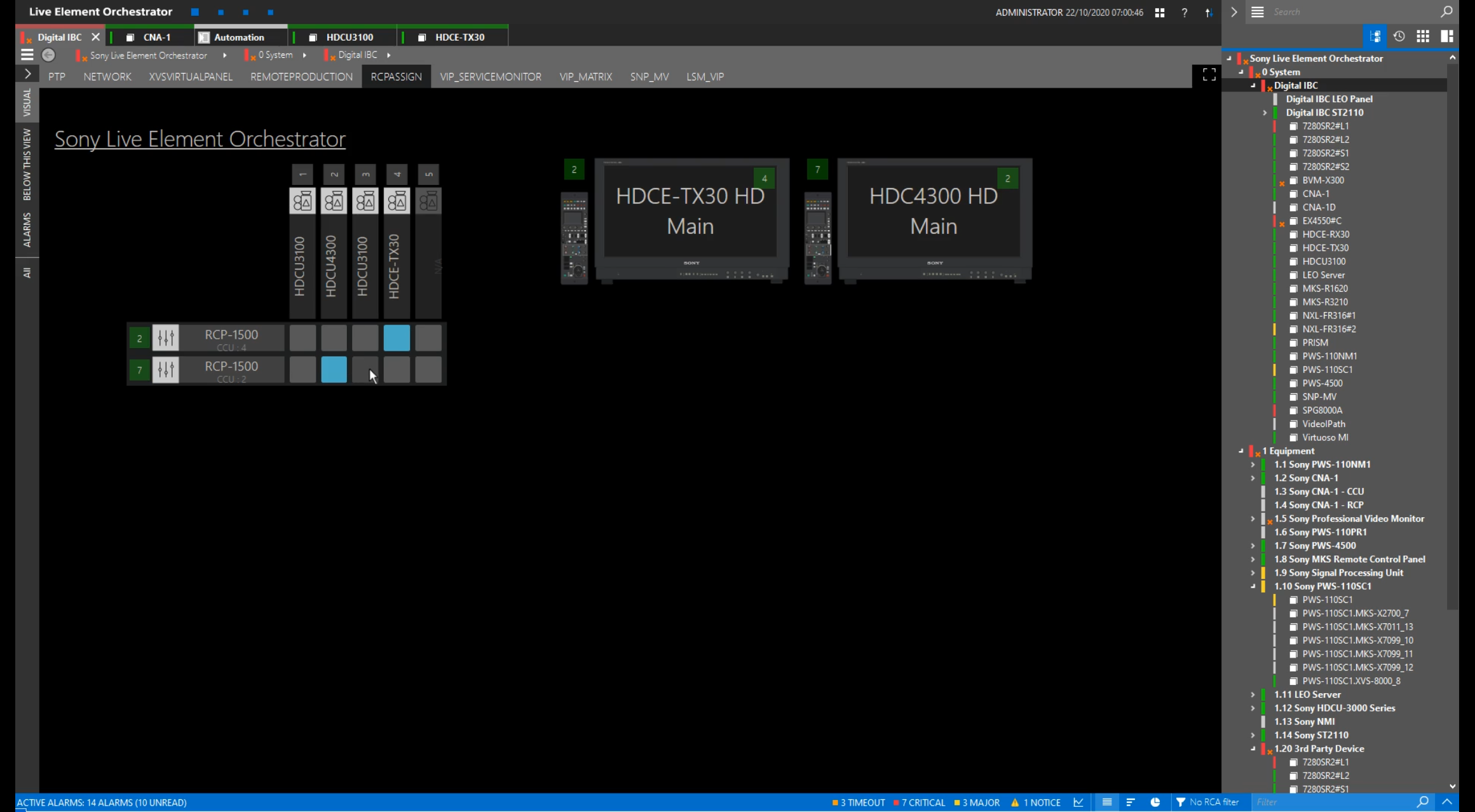This screenshot has height=812, width=1475.
Task: Click the N/A camera icon in column 5
Action: click(x=428, y=201)
